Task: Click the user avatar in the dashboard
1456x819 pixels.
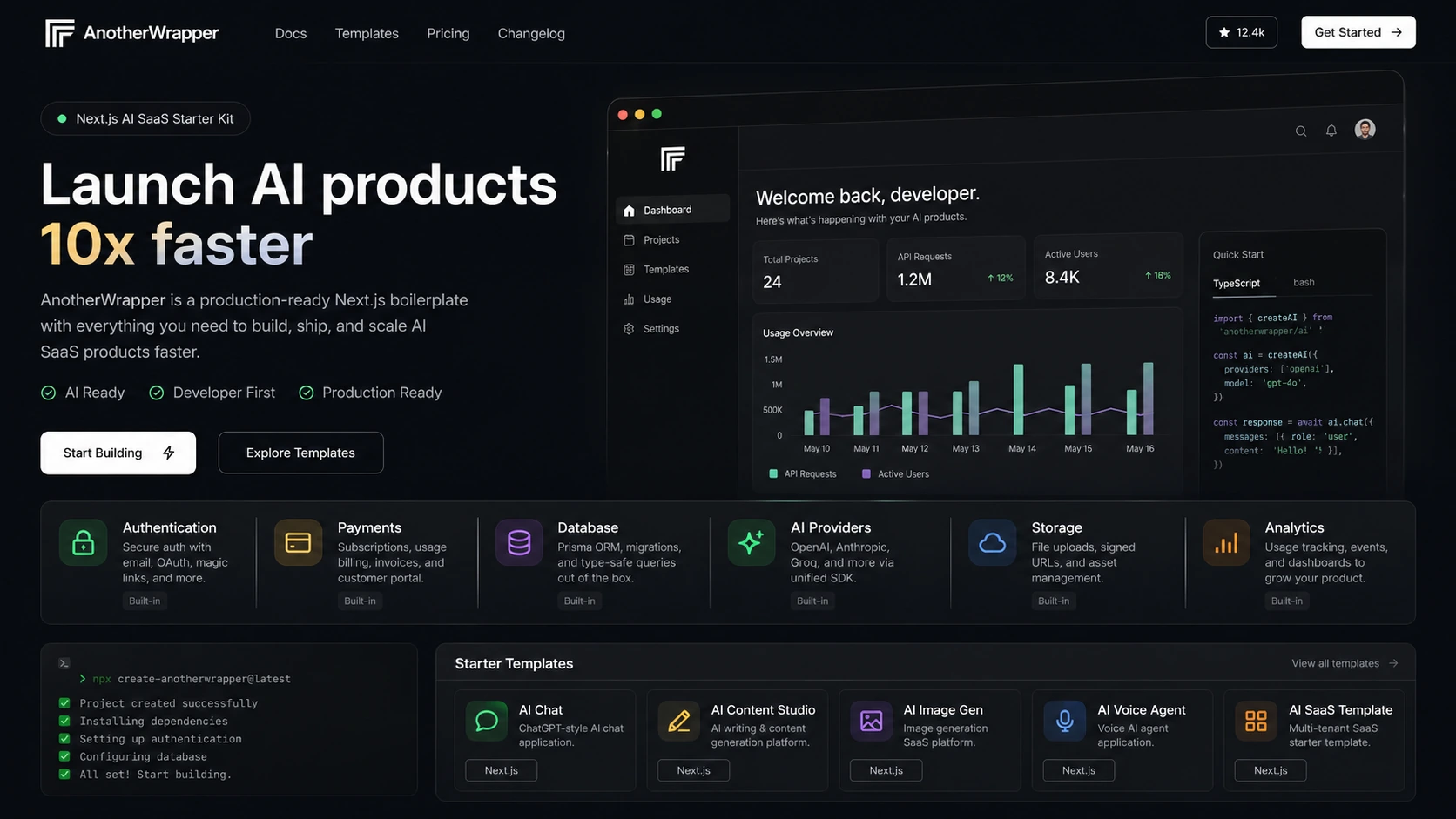Action: 1365,129
